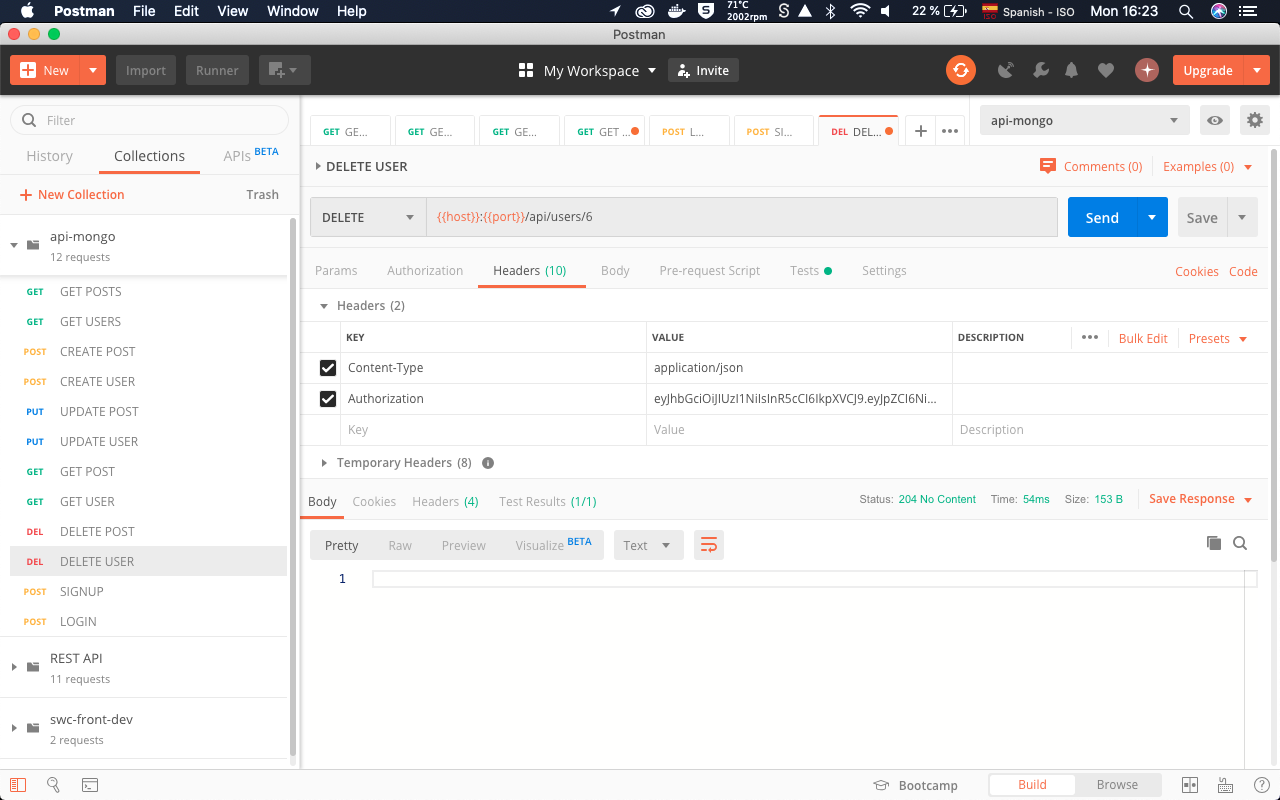Open the notifications bell
This screenshot has width=1280, height=800.
tap(1072, 70)
